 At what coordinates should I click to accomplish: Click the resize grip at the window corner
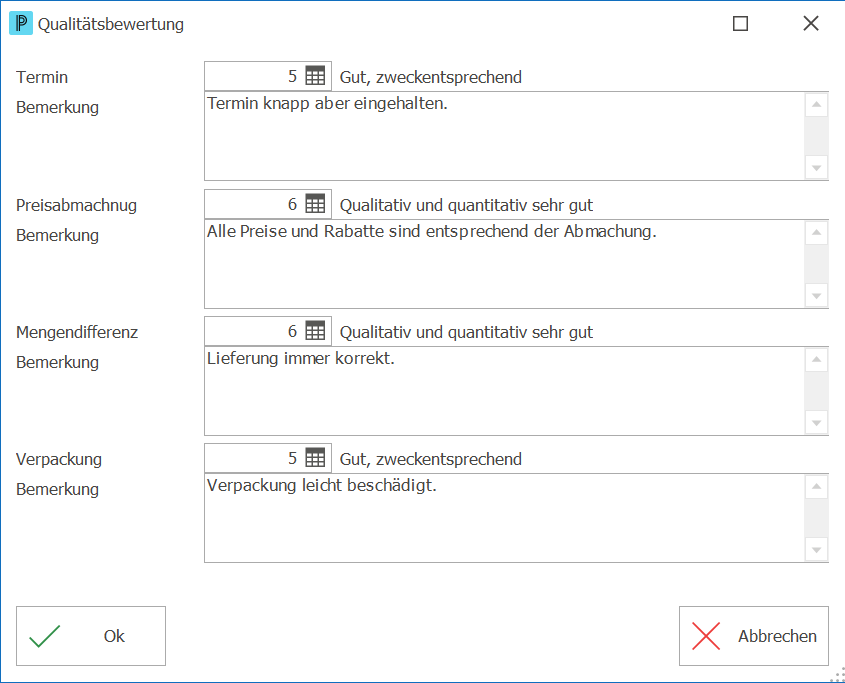pos(839,675)
